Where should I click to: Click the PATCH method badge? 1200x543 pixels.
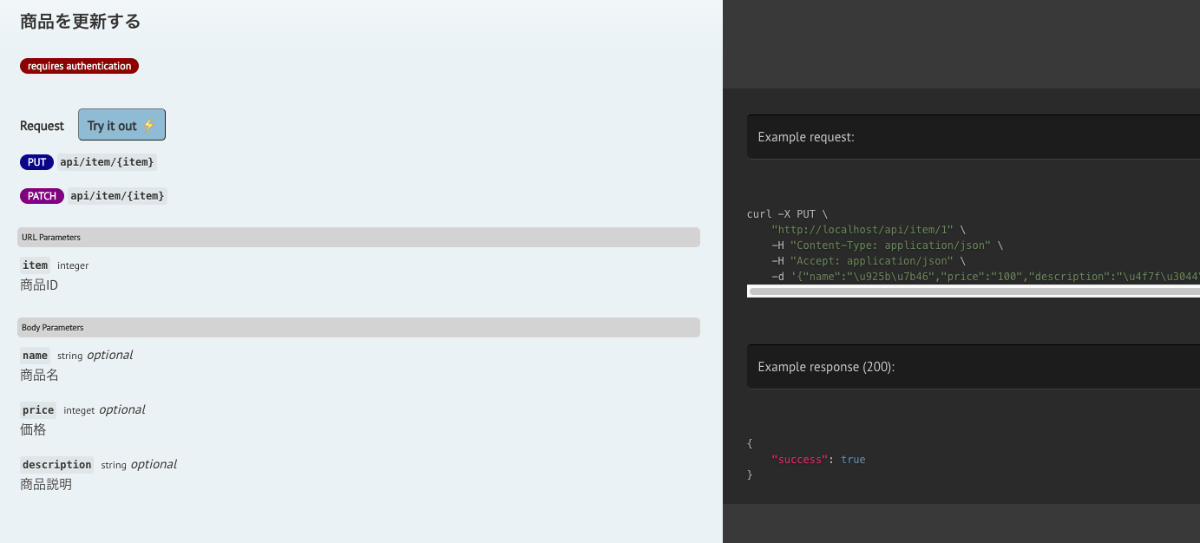42,196
